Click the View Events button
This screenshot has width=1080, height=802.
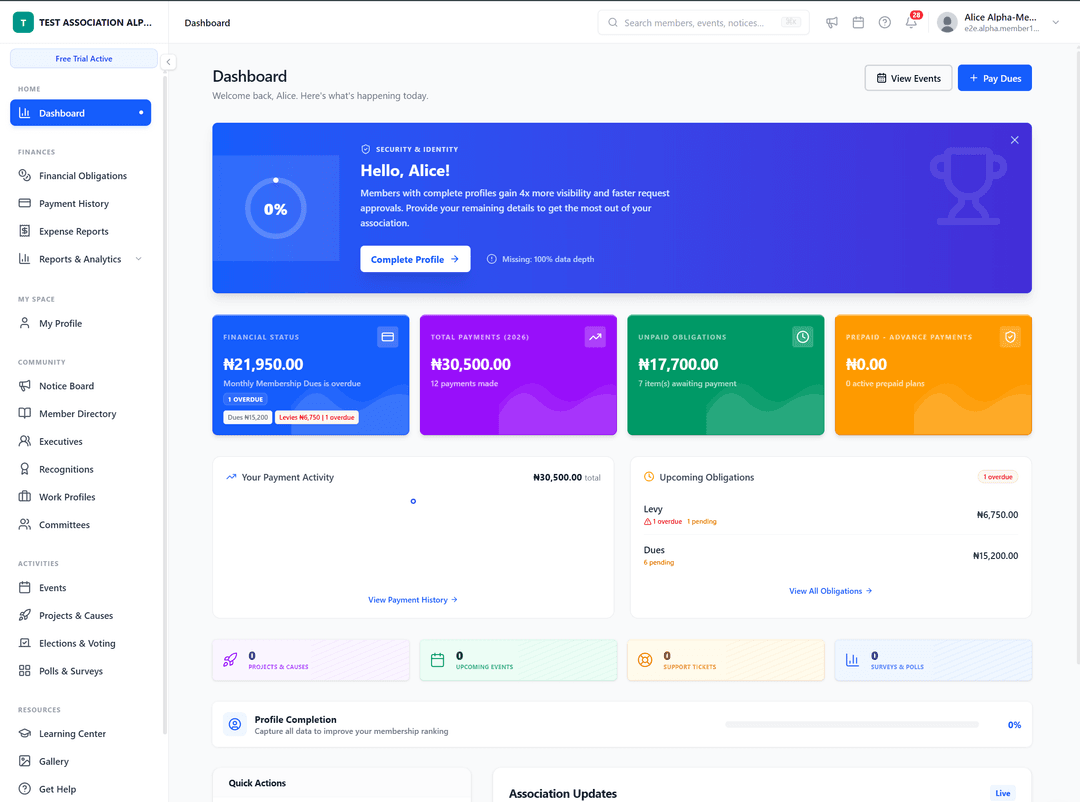click(908, 78)
